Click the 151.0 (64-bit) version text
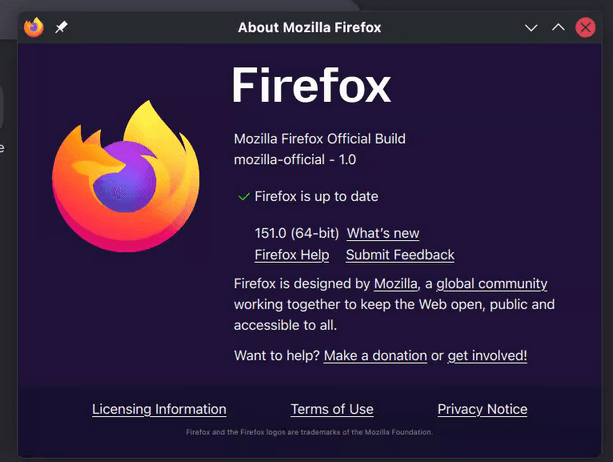613x462 pixels. (297, 233)
